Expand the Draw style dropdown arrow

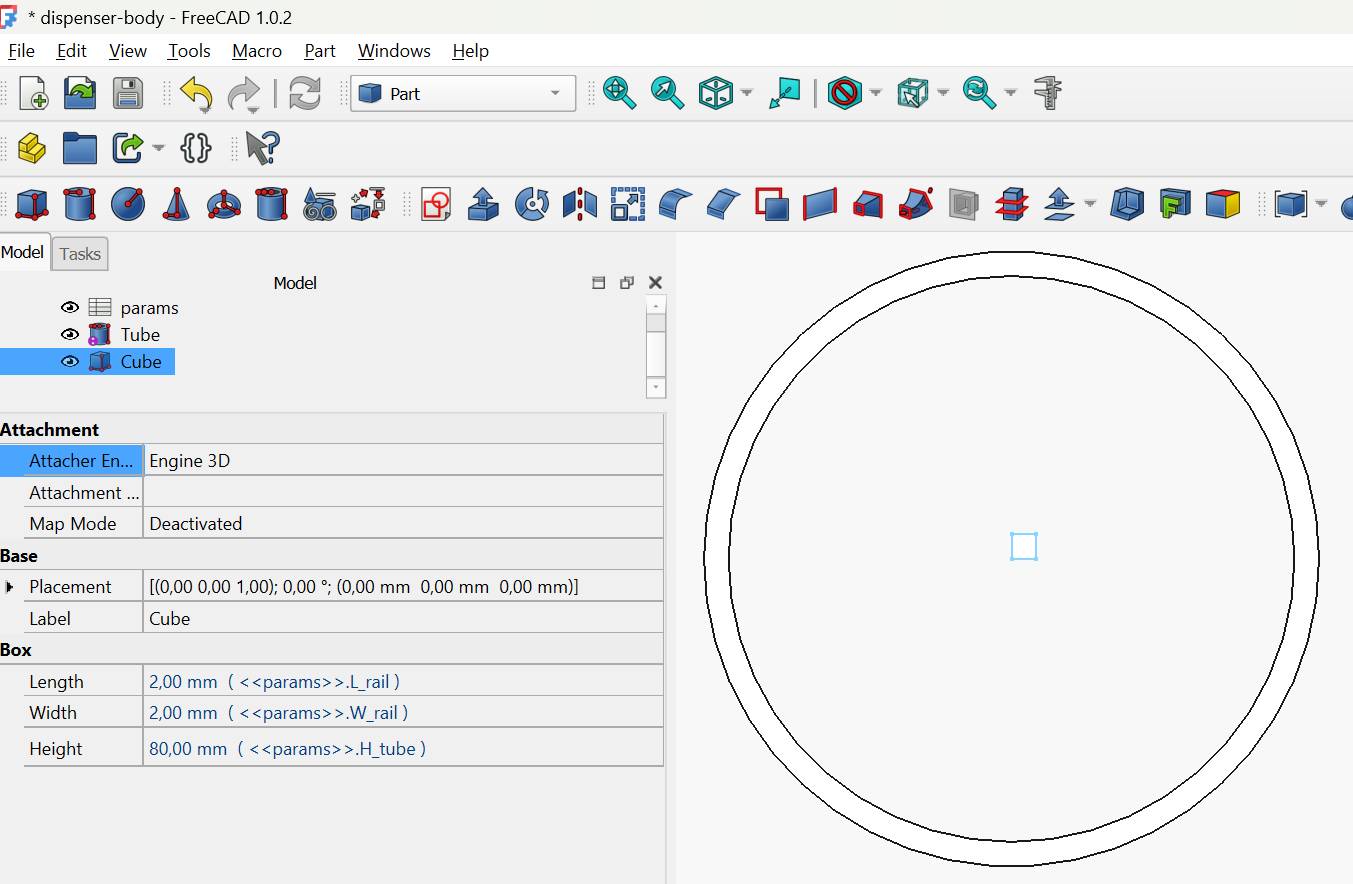875,94
